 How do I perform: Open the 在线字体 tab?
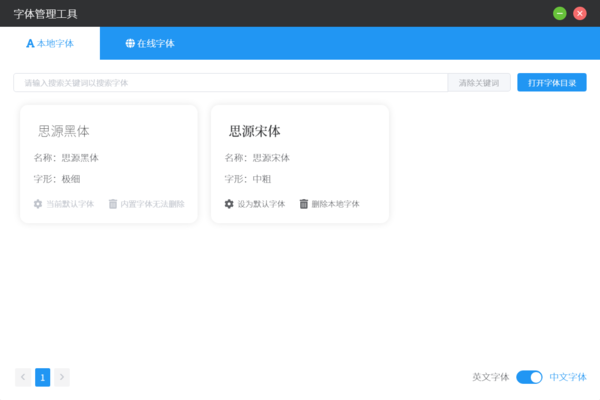point(150,43)
